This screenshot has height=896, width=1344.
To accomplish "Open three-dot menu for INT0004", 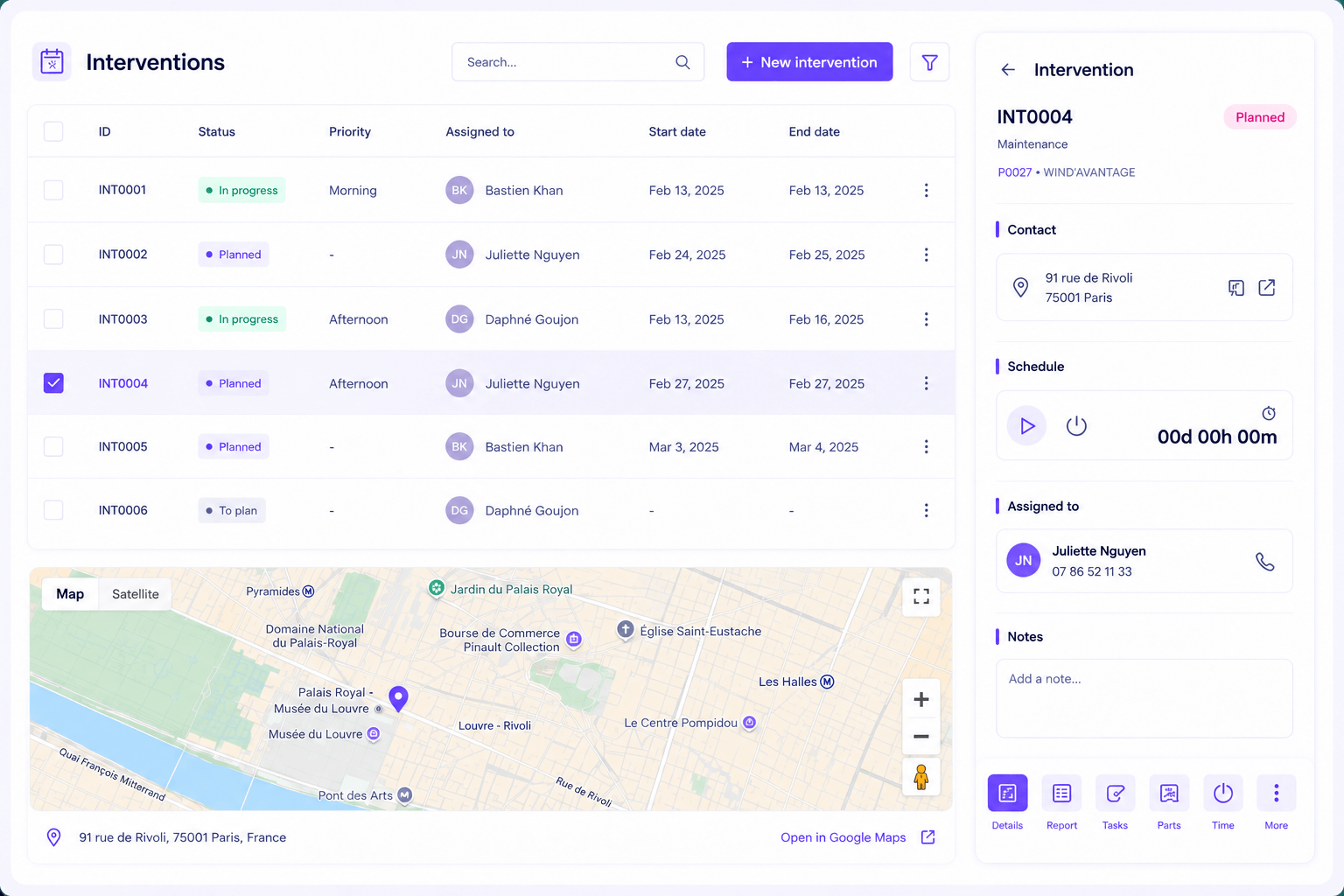I will [926, 383].
